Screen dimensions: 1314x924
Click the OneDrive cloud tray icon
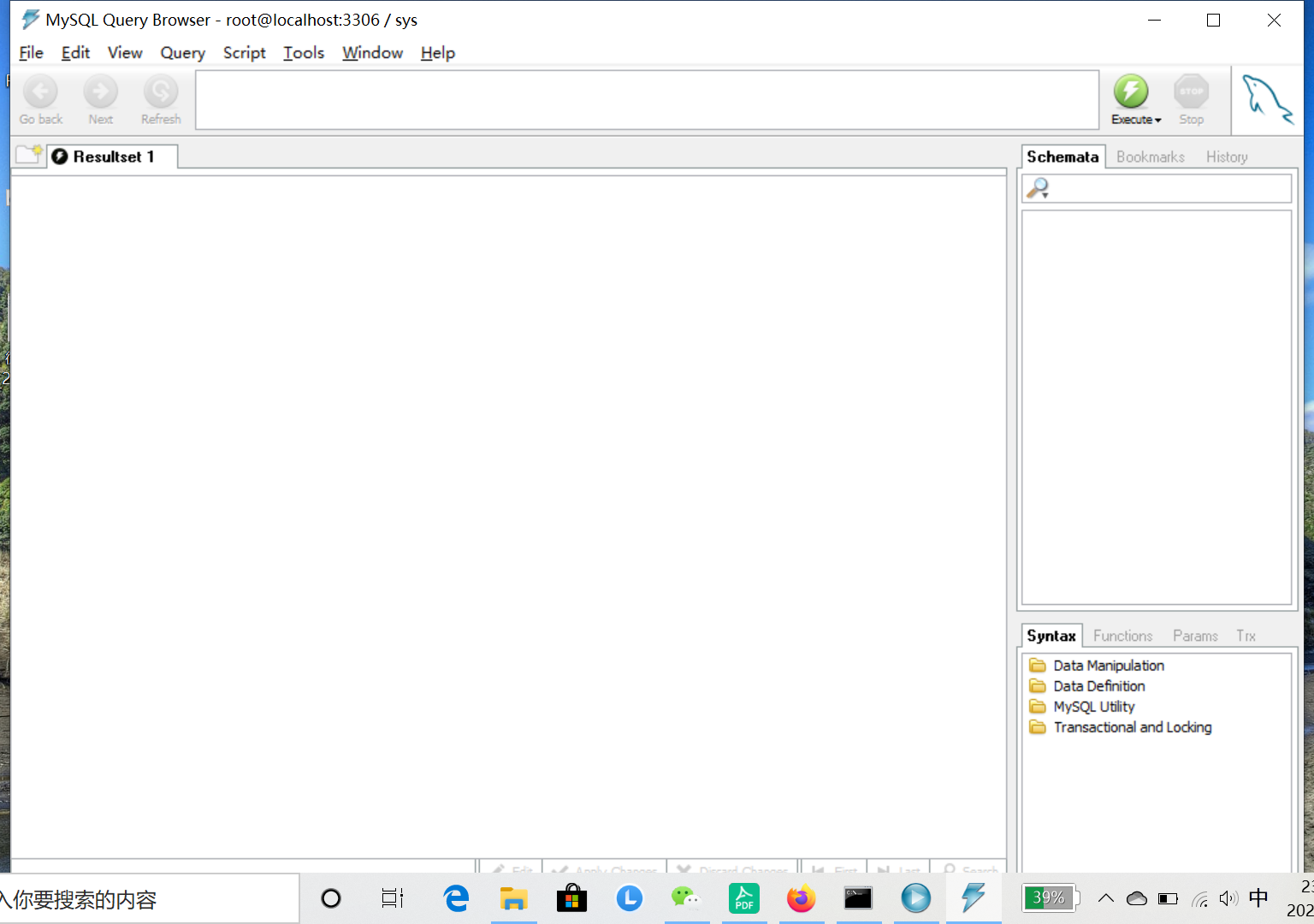(x=1136, y=898)
